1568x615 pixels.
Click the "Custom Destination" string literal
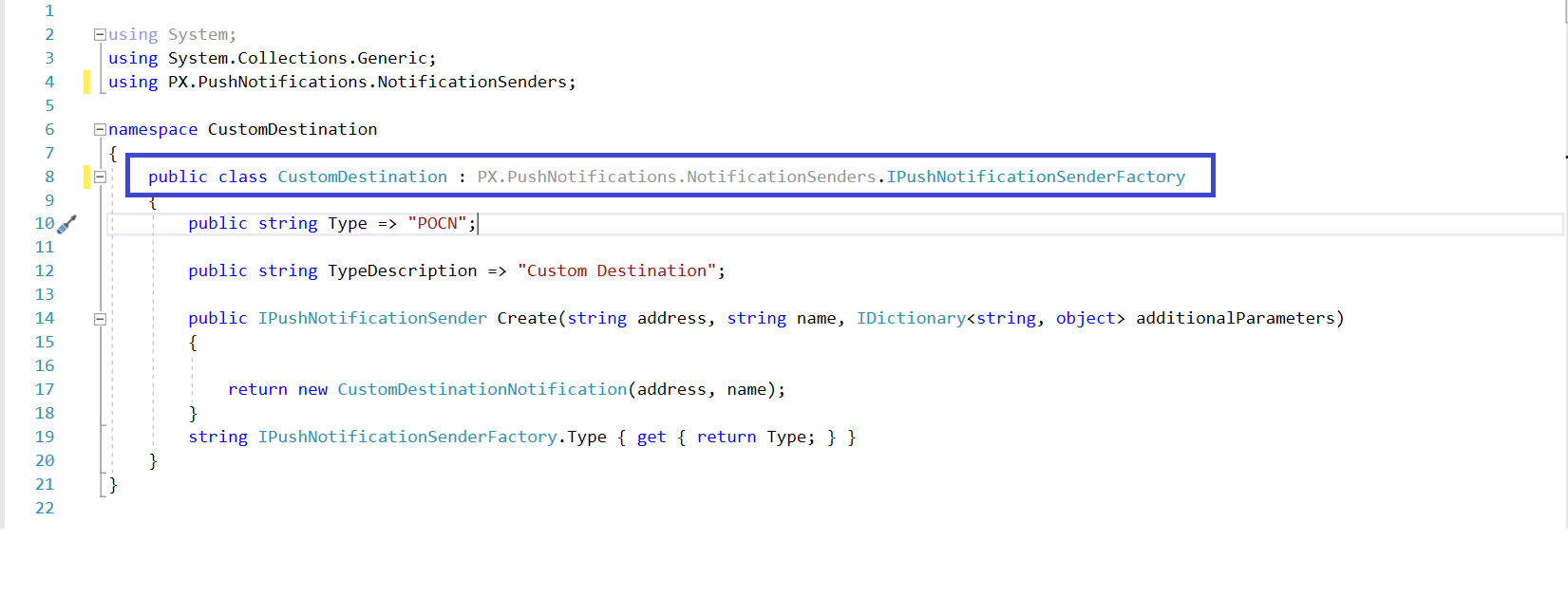coord(616,270)
